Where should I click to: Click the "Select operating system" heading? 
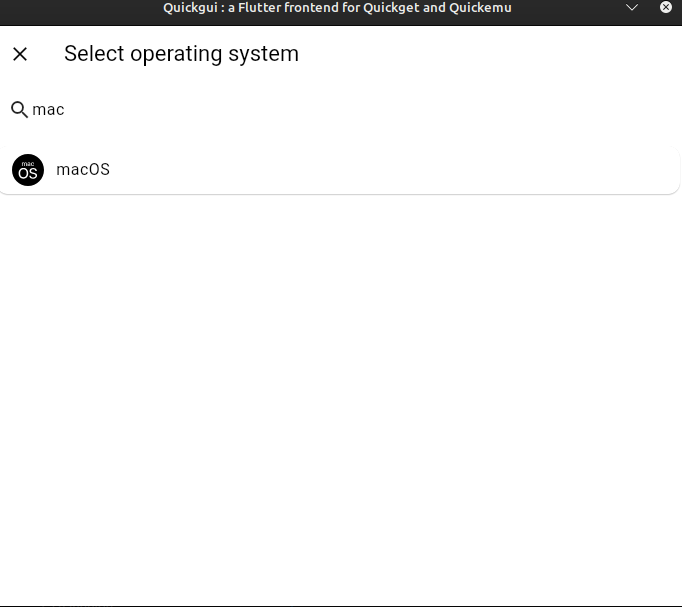(x=181, y=54)
